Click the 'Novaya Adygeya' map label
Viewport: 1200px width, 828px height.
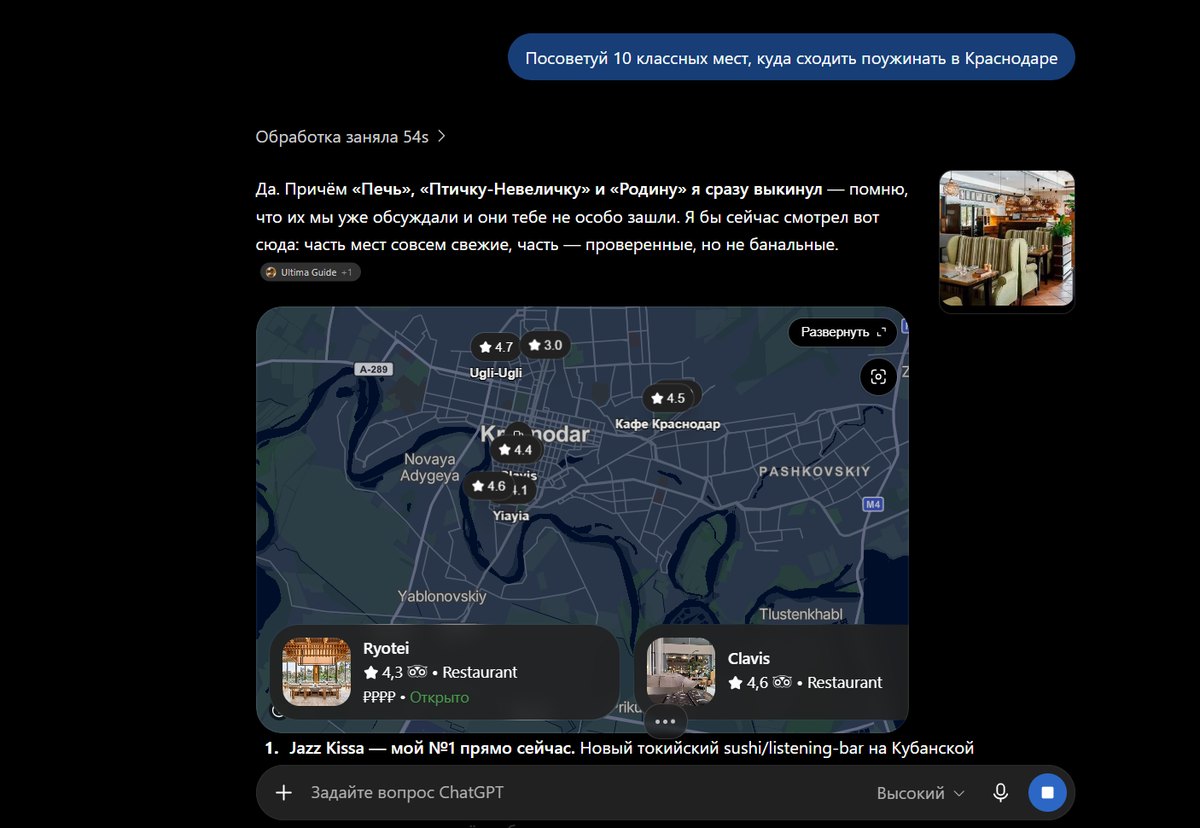(430, 467)
